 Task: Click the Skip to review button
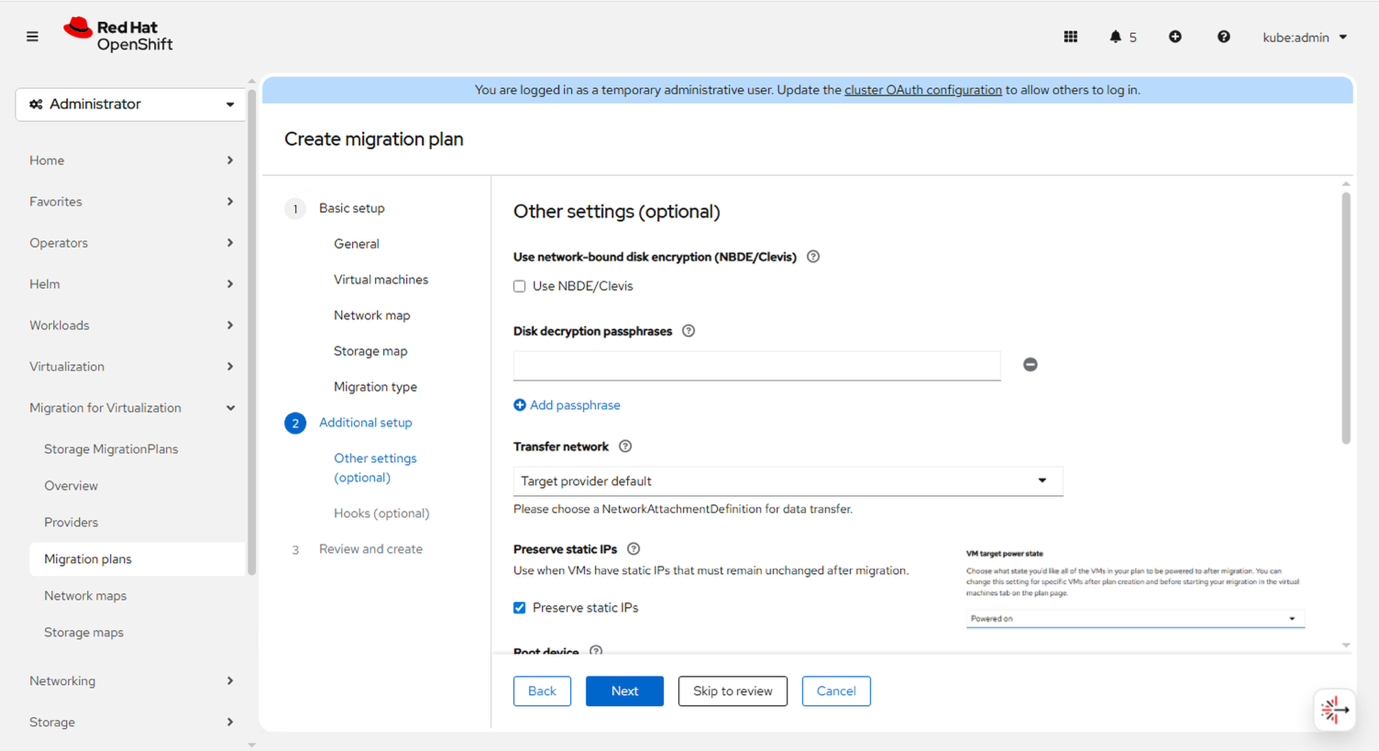(733, 691)
